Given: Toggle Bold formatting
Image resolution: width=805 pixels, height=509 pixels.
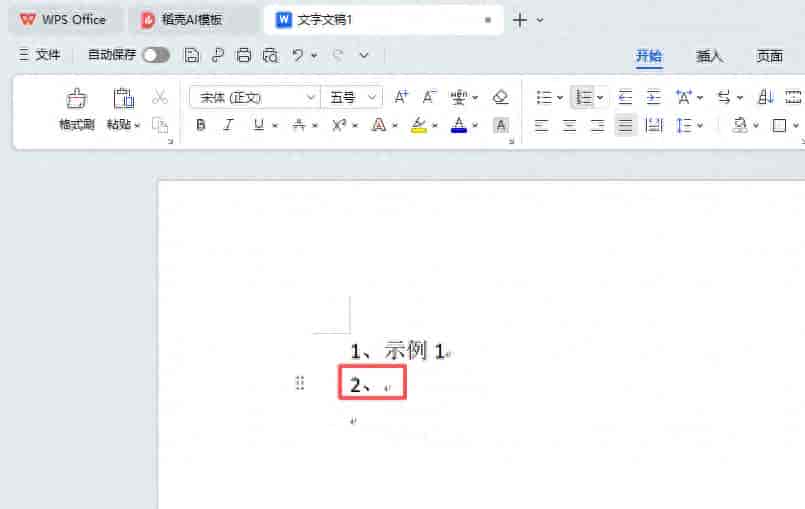Looking at the screenshot, I should [201, 125].
